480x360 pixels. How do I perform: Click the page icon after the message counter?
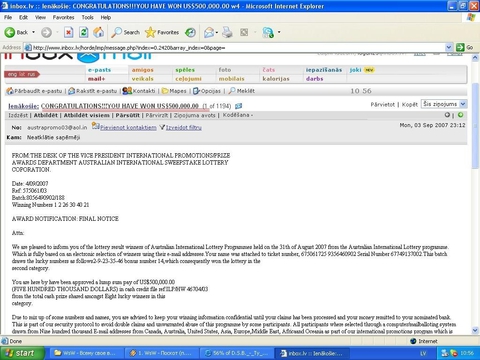coord(238,106)
